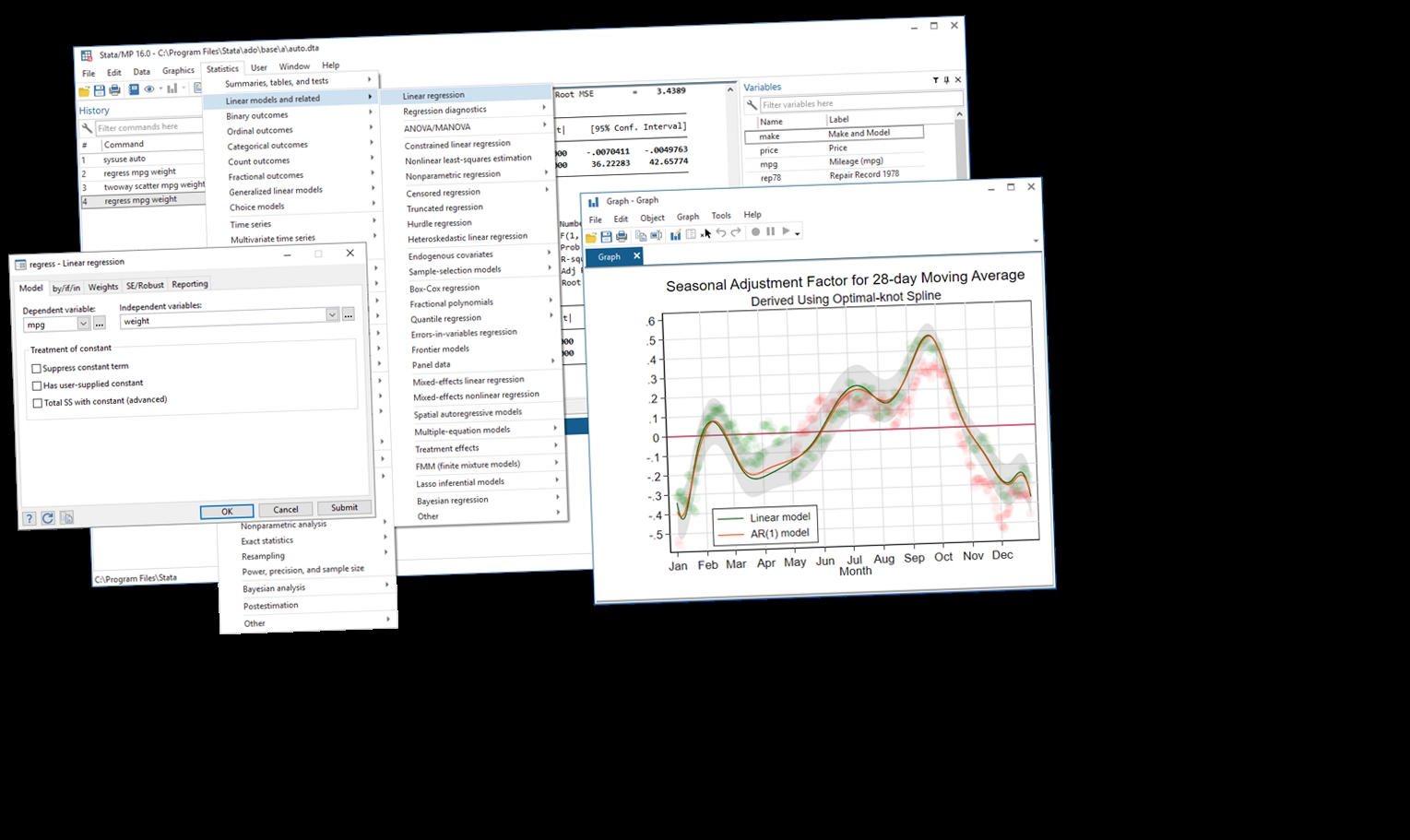Open Tools menu in Graph window
The width and height of the screenshot is (1410, 840).
[721, 215]
